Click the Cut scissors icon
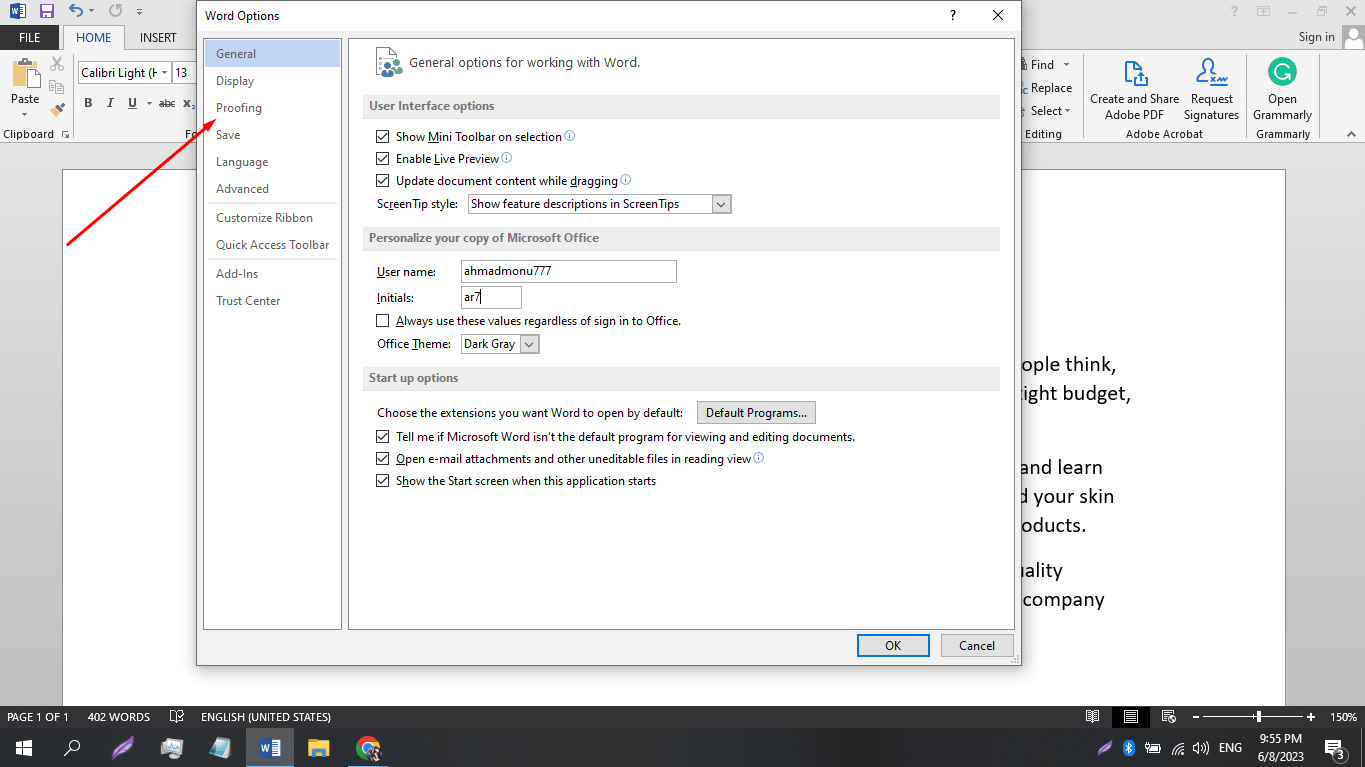 pyautogui.click(x=57, y=64)
